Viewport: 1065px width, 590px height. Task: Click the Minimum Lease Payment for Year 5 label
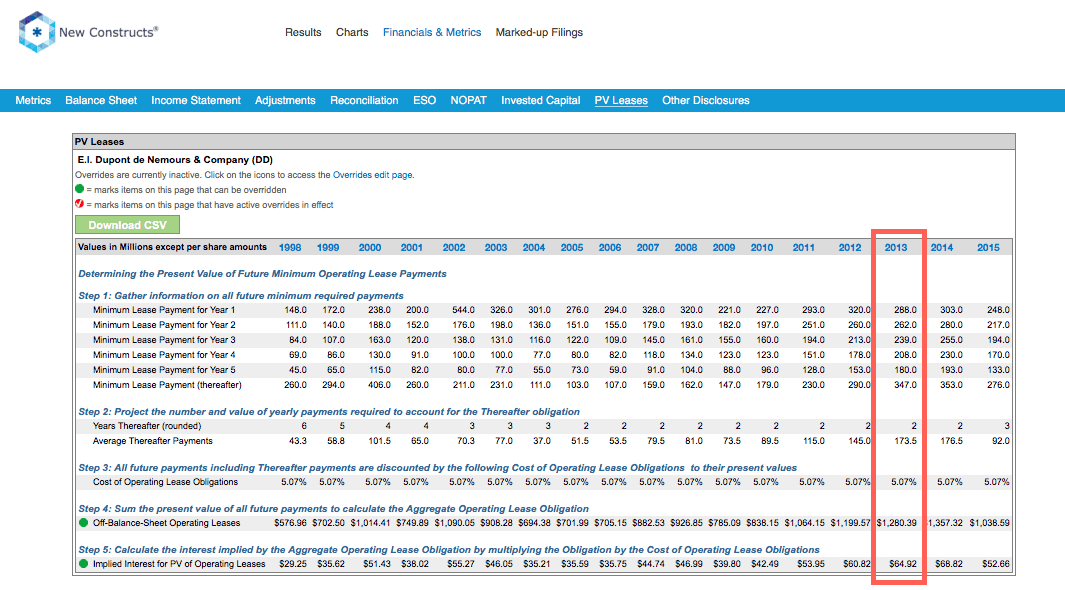pos(164,370)
